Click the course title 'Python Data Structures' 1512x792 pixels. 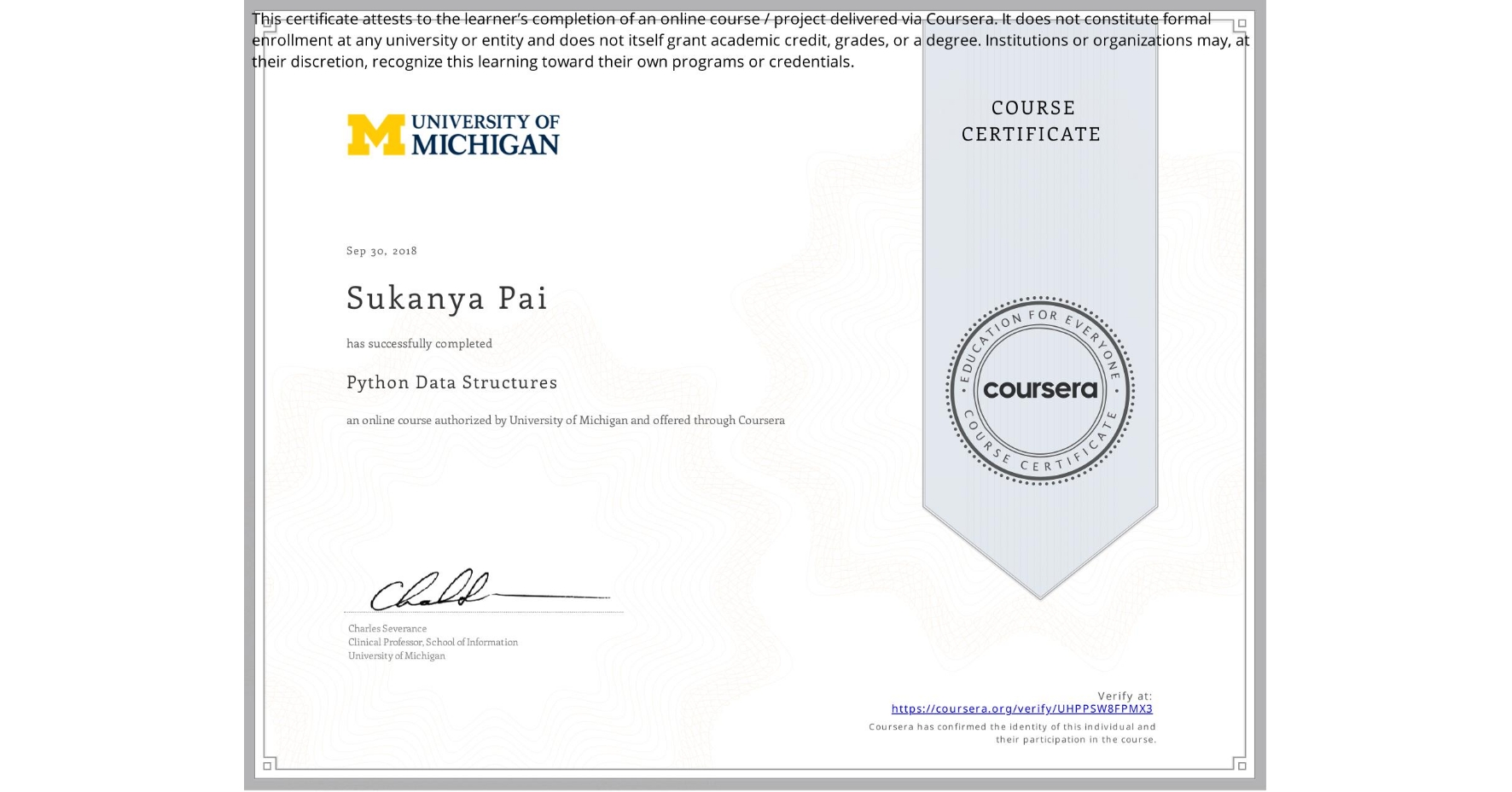[x=451, y=382]
